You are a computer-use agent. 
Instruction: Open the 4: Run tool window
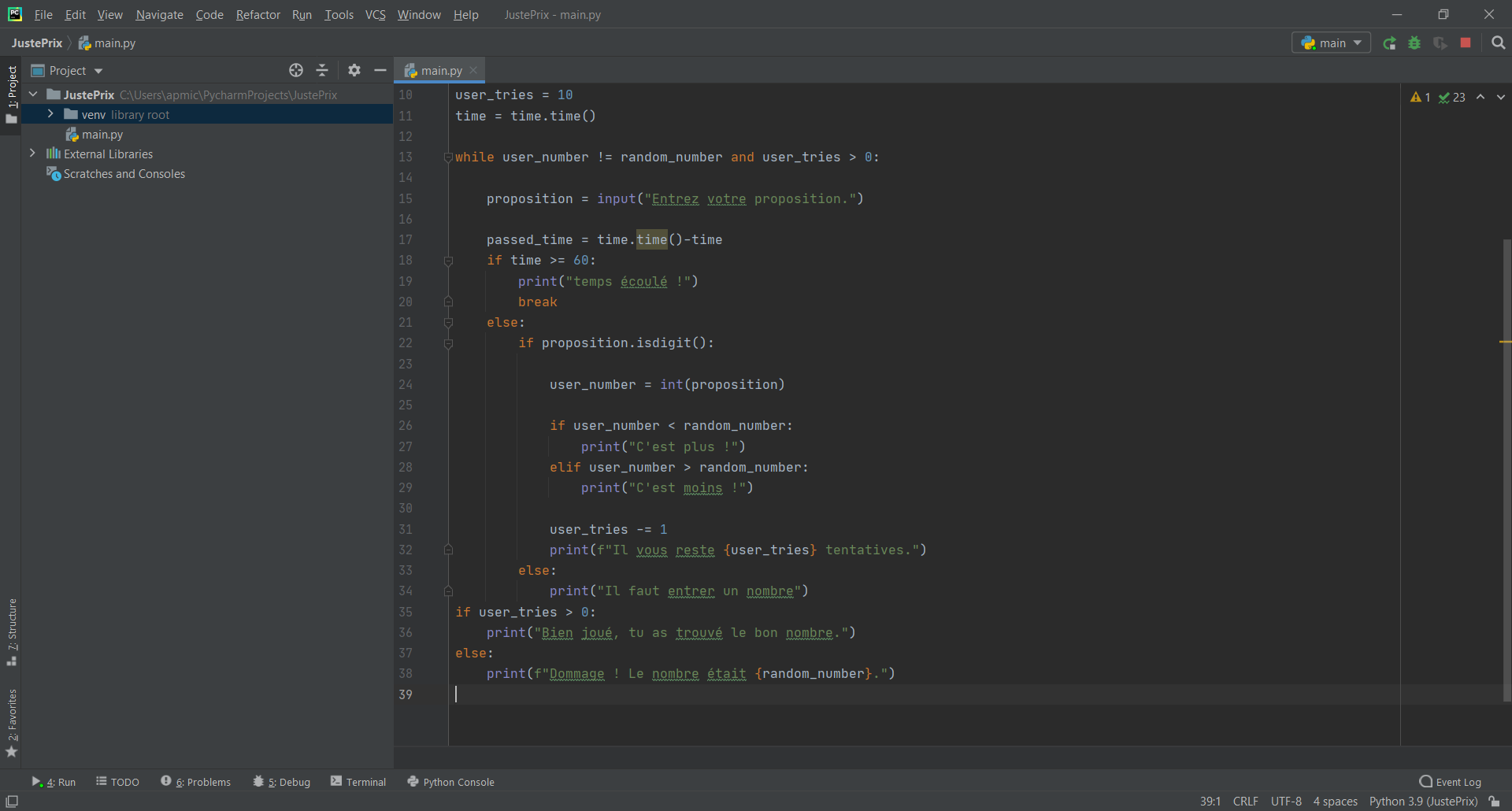click(54, 782)
